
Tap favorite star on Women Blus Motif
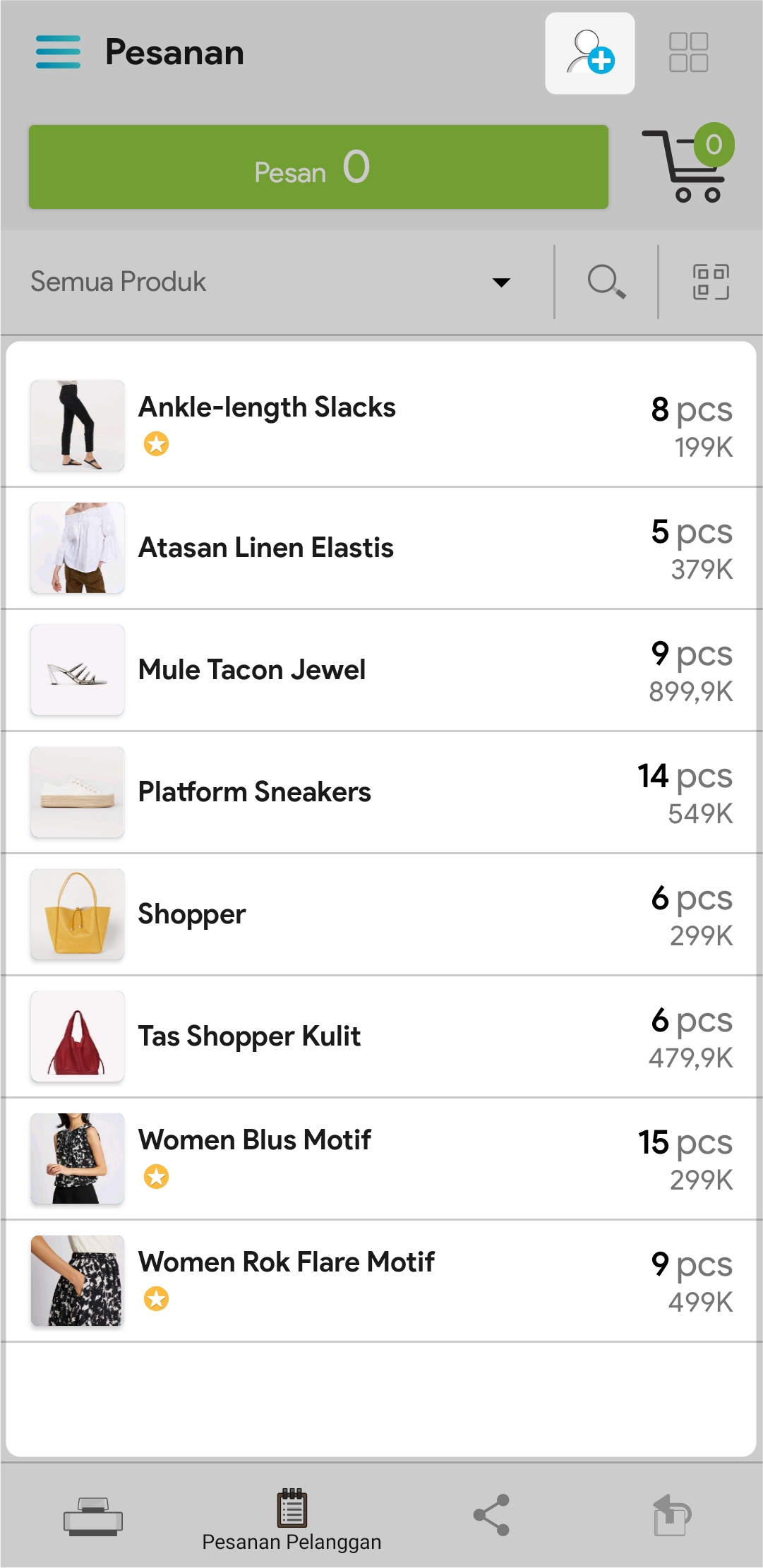156,1176
